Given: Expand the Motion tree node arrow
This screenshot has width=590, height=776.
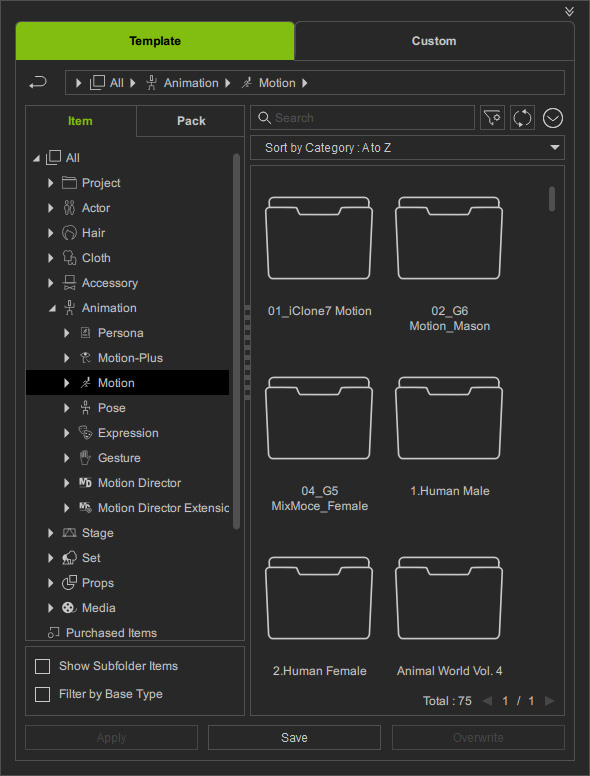Looking at the screenshot, I should [66, 383].
